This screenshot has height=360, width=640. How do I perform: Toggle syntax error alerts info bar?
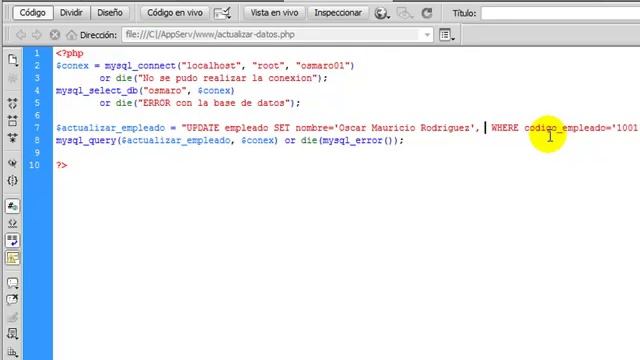pyautogui.click(x=13, y=258)
